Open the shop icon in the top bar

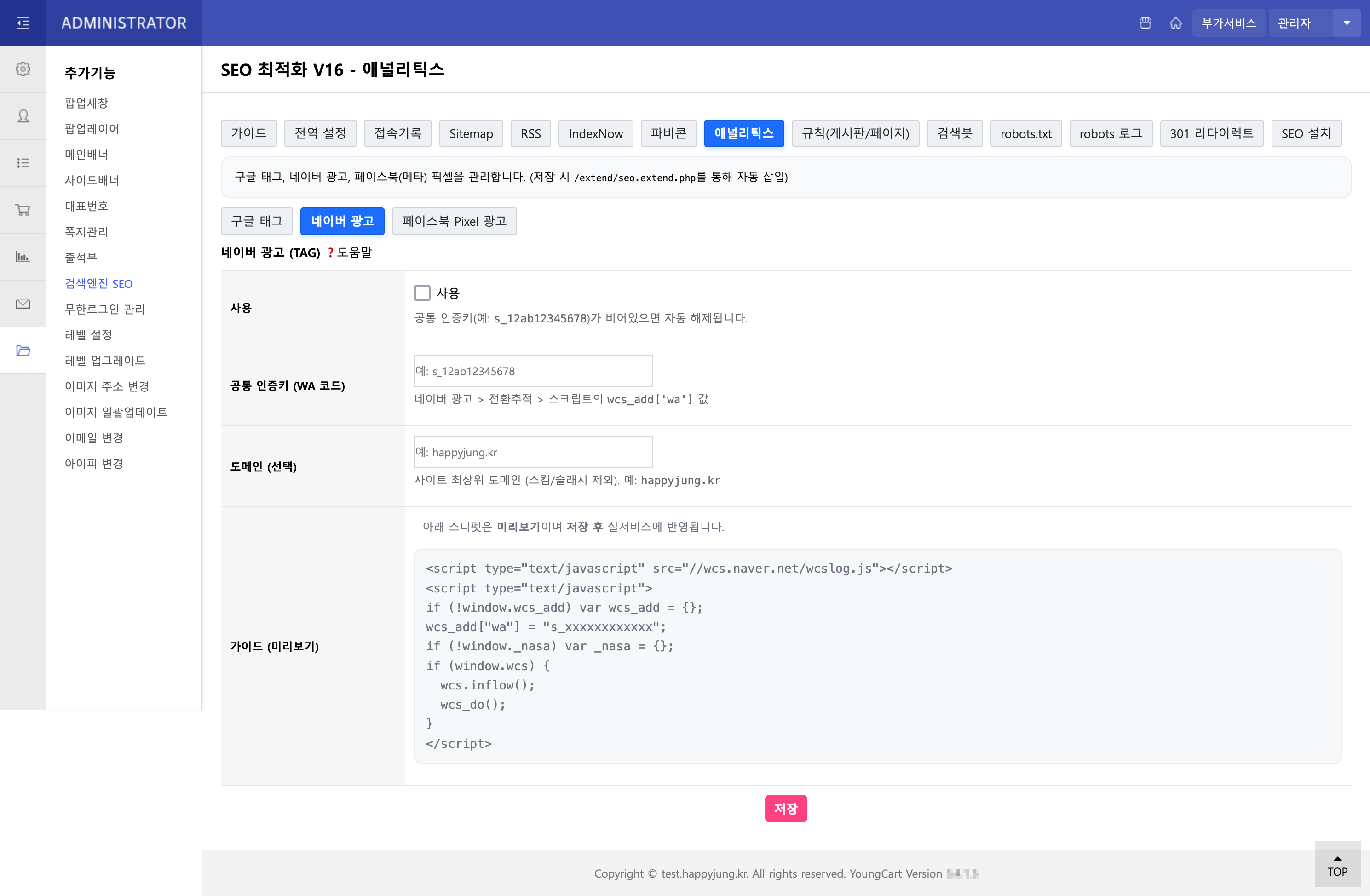1145,23
